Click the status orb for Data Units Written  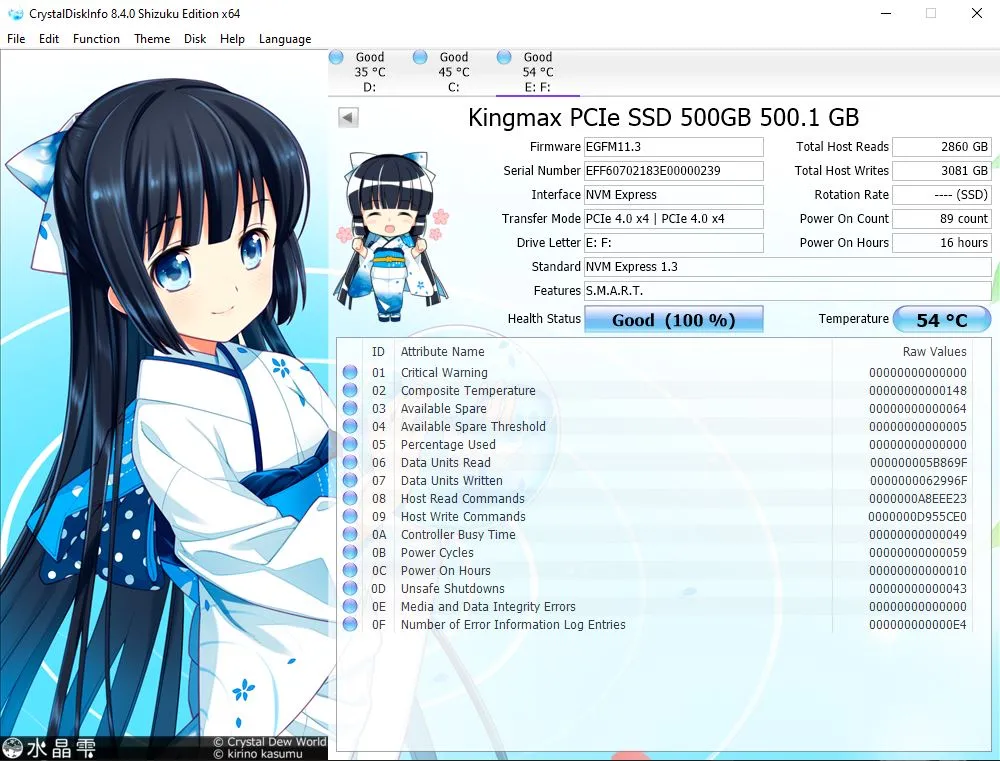coord(350,480)
